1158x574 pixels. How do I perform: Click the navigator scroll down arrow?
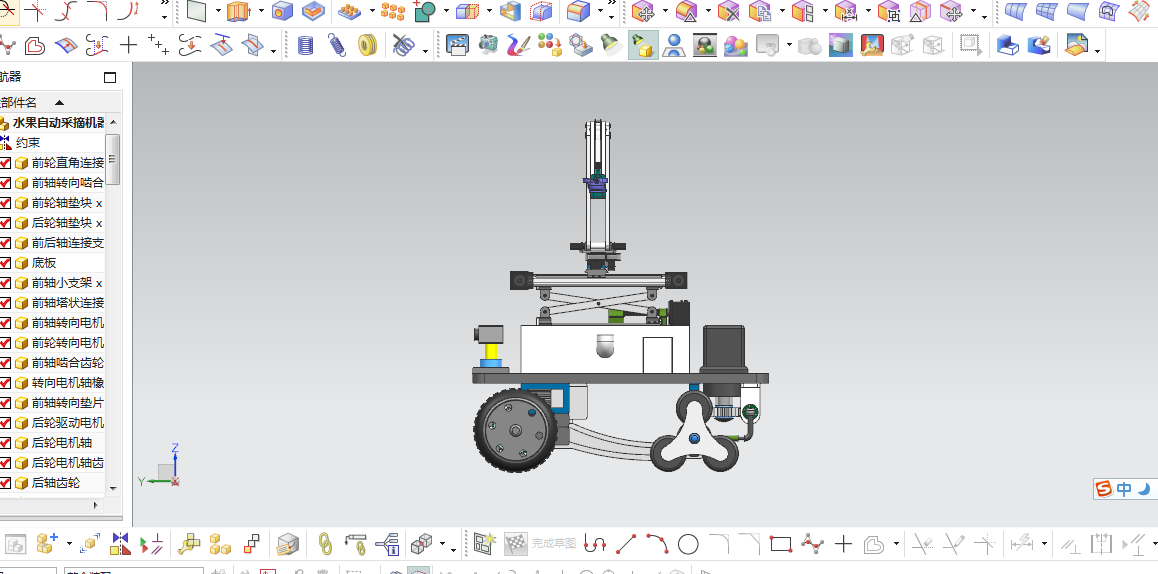coord(113,488)
